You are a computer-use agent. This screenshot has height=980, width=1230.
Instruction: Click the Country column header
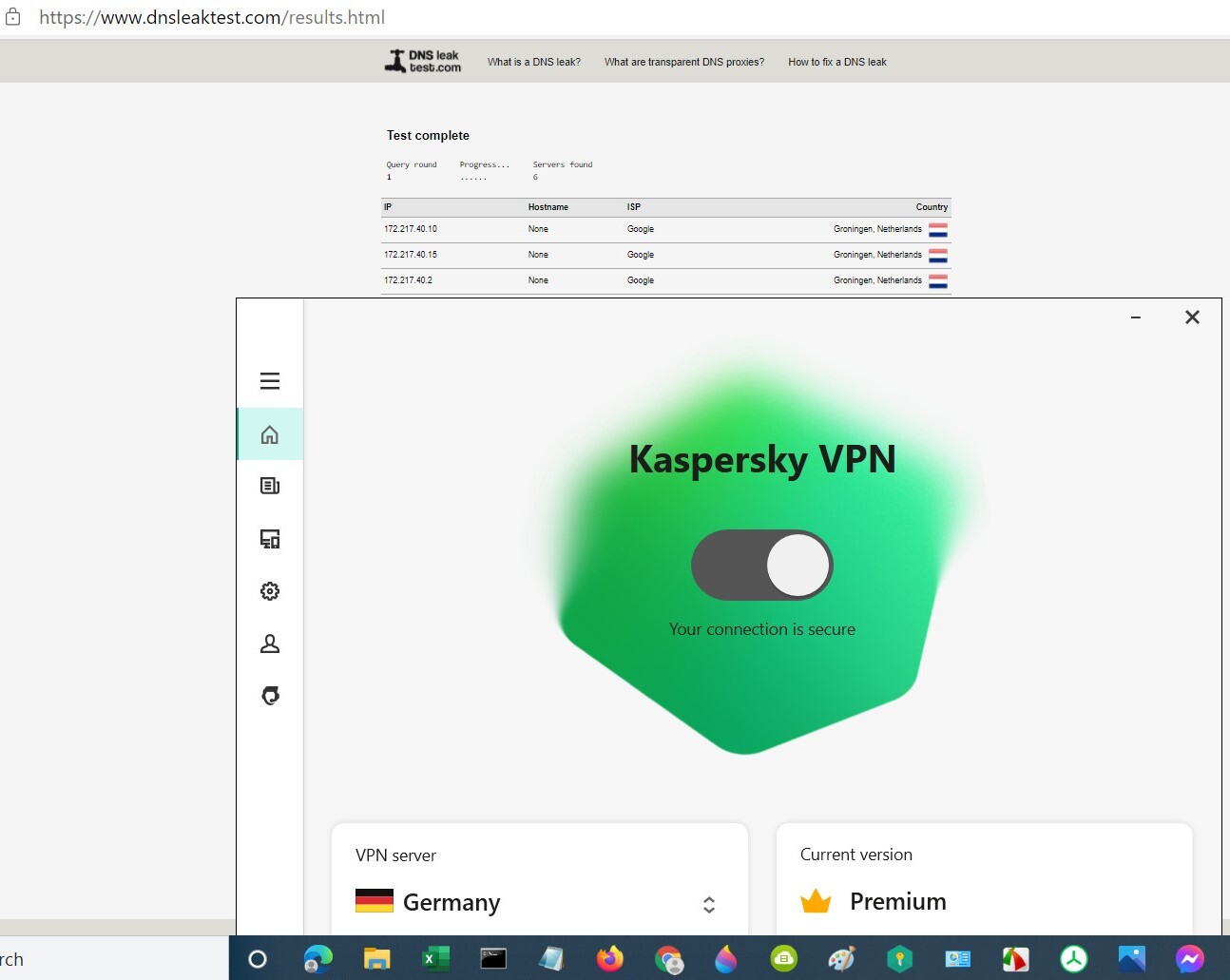[x=932, y=207]
